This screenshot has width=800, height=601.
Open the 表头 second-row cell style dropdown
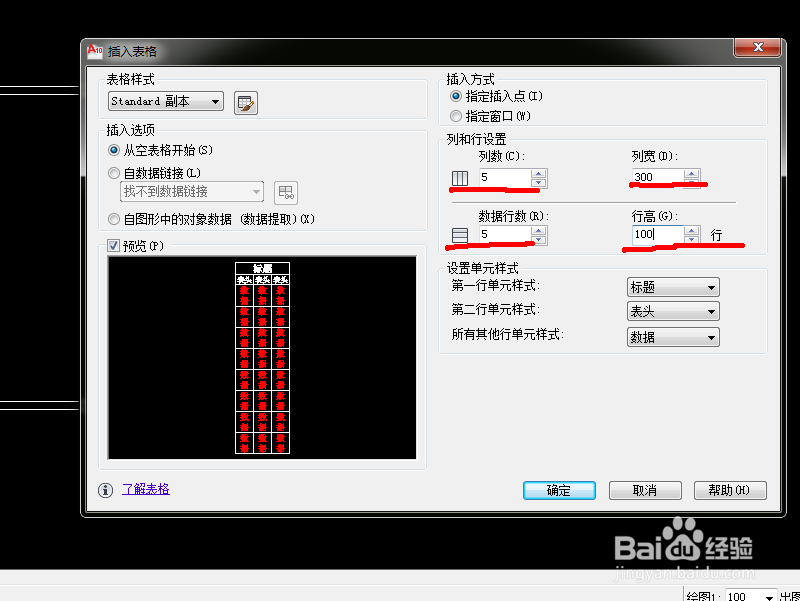point(712,311)
